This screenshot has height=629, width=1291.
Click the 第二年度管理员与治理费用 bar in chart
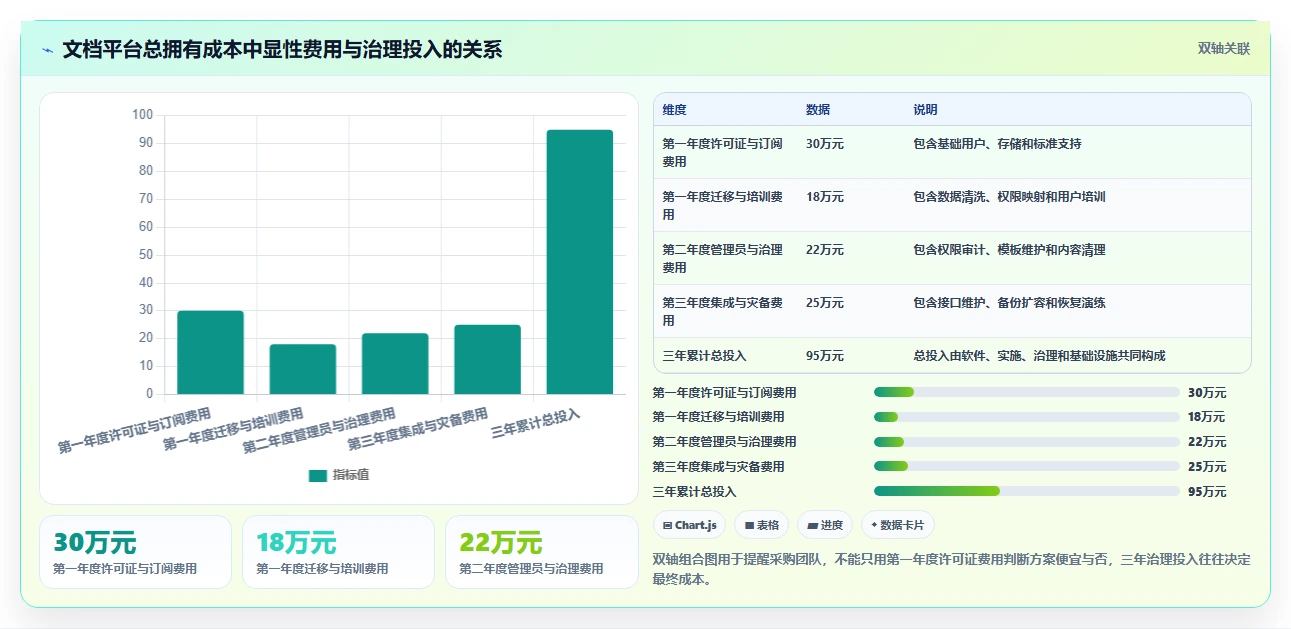(x=395, y=363)
